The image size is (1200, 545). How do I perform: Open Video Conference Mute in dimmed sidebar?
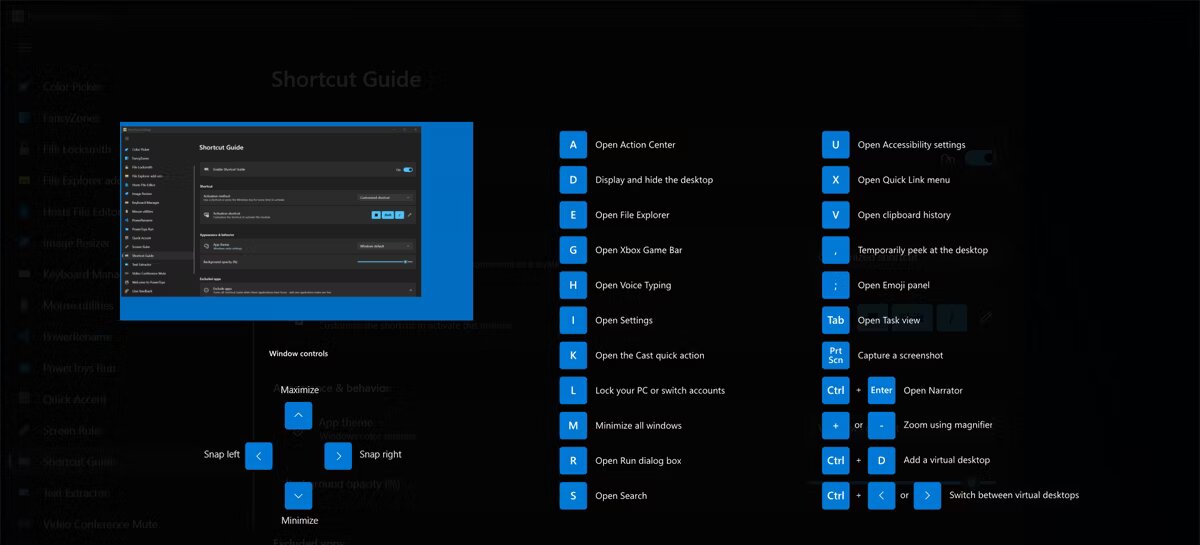click(x=100, y=524)
